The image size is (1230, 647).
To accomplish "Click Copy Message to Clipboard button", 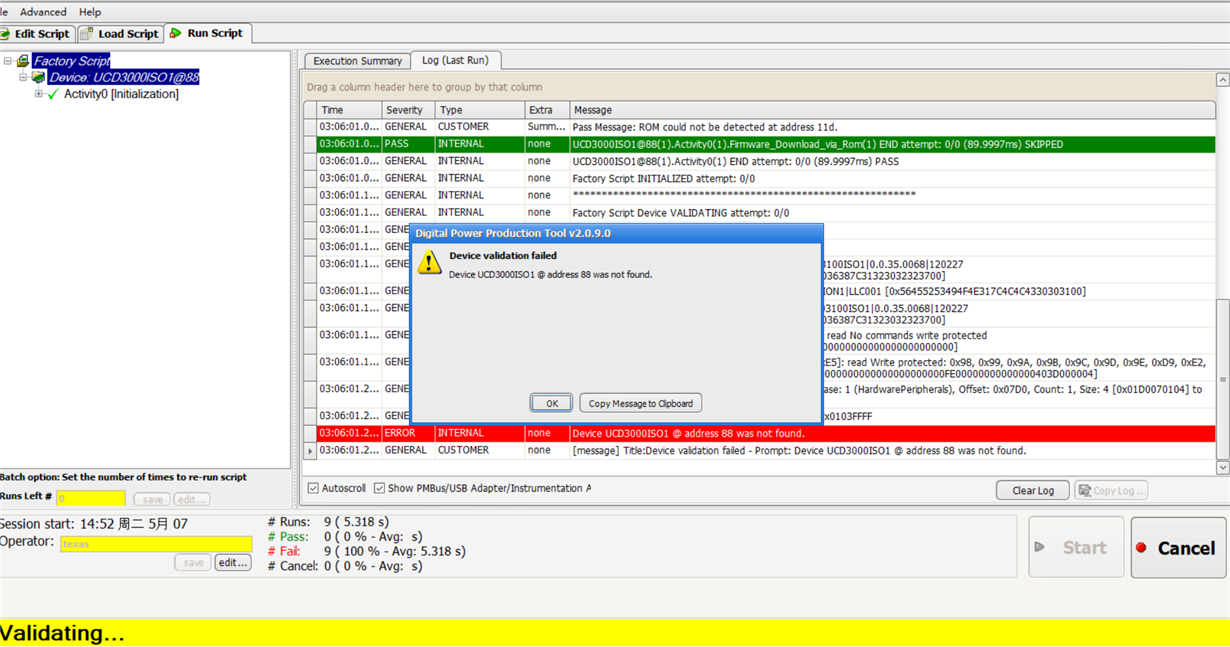I will [x=640, y=403].
